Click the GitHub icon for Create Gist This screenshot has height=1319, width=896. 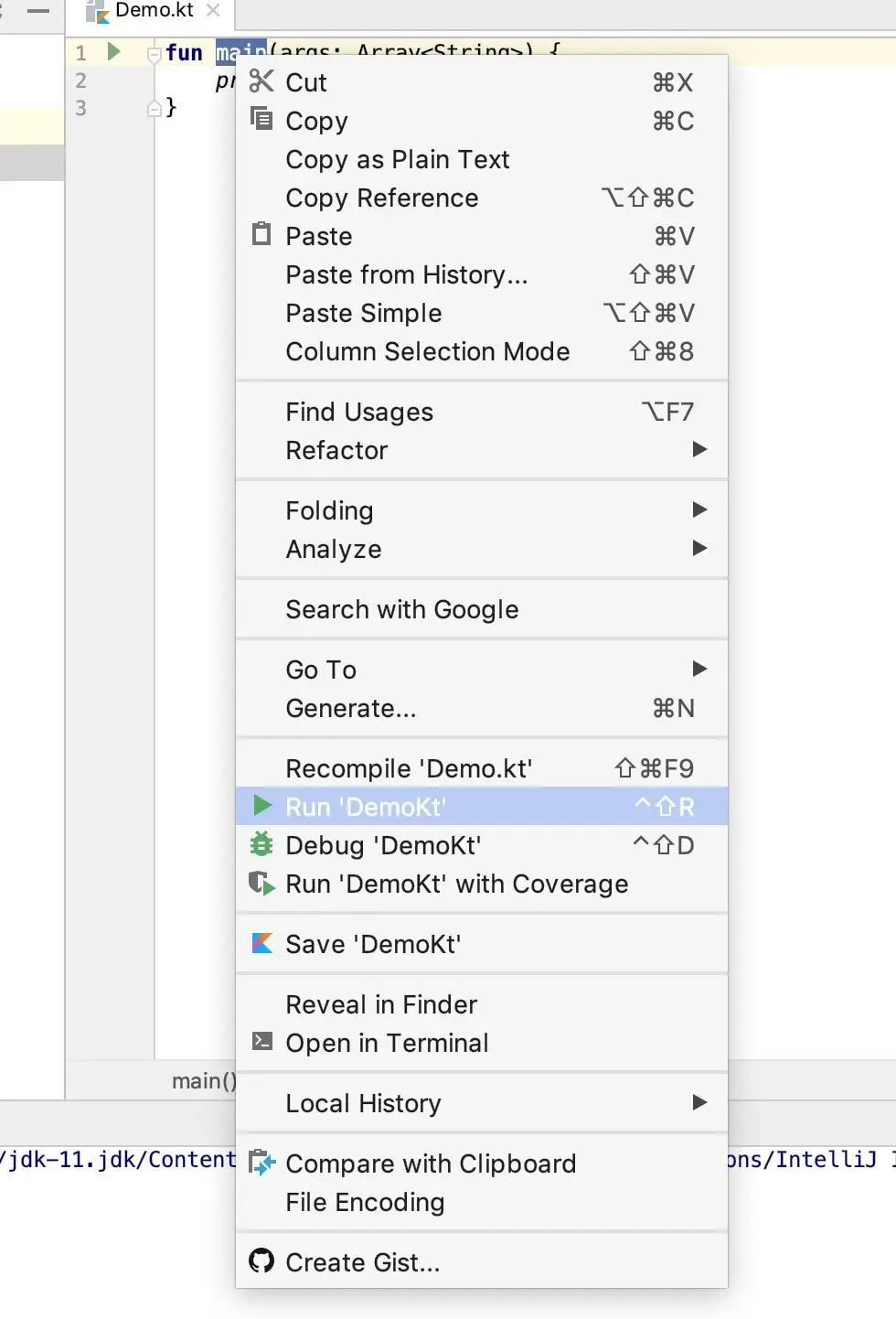[x=261, y=1260]
